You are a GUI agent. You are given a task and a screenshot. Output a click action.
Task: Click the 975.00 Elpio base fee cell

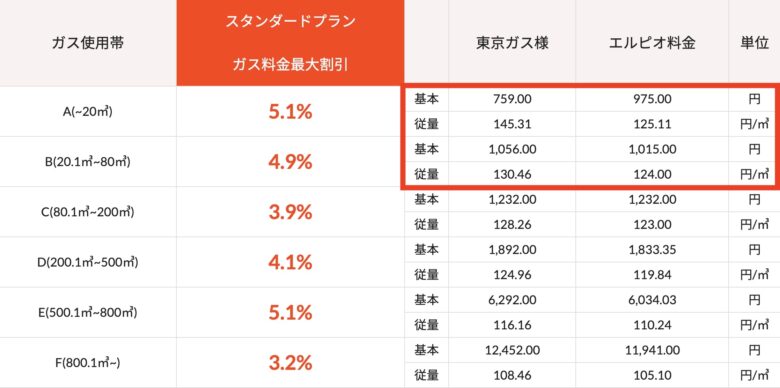pos(652,99)
